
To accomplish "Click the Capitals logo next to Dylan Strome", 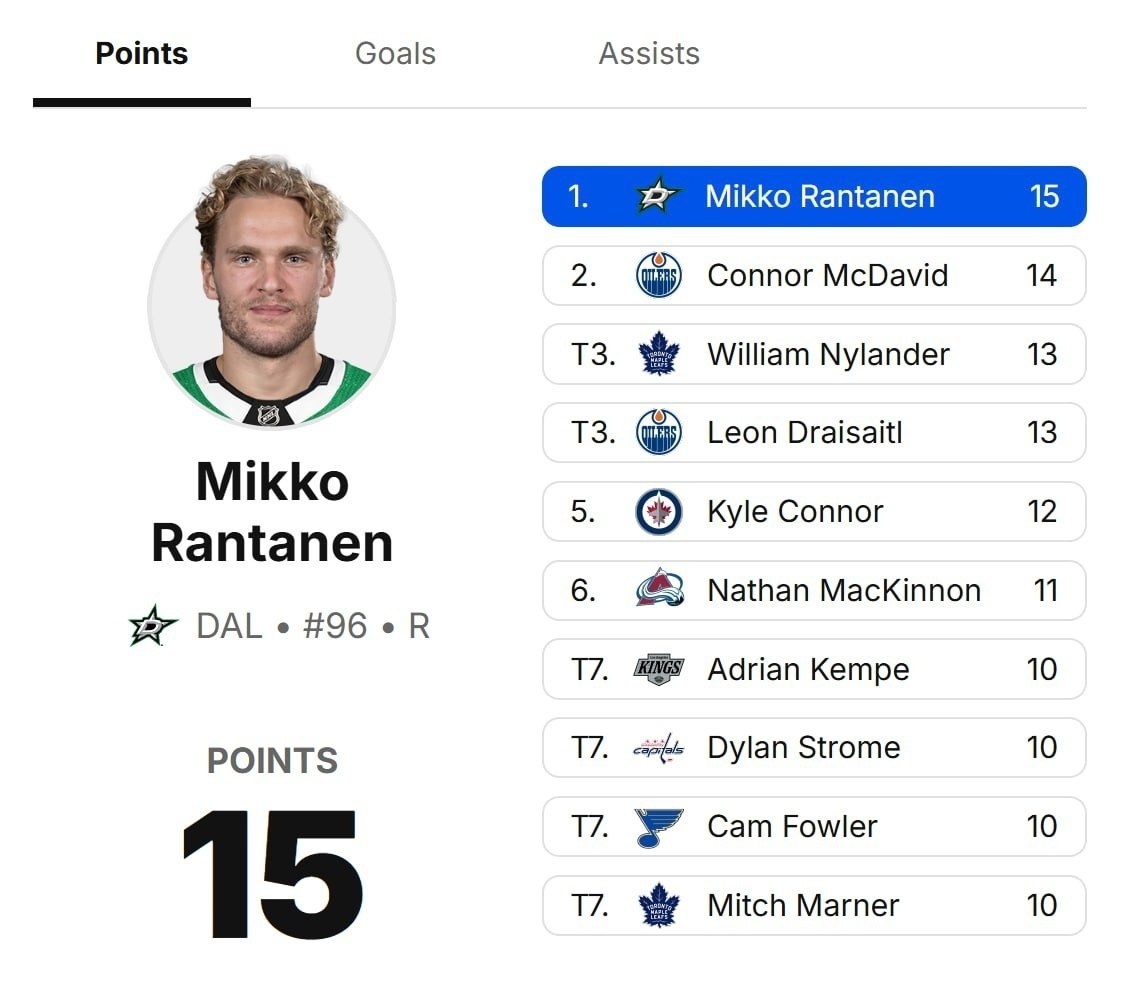I will (x=658, y=748).
